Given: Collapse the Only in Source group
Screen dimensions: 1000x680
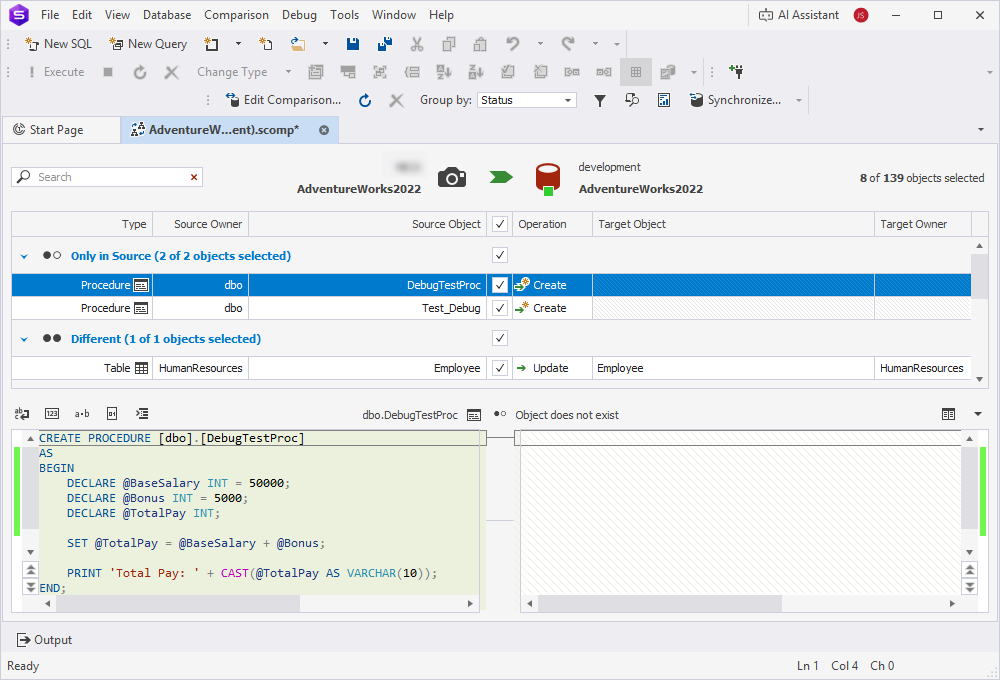Looking at the screenshot, I should [24, 256].
